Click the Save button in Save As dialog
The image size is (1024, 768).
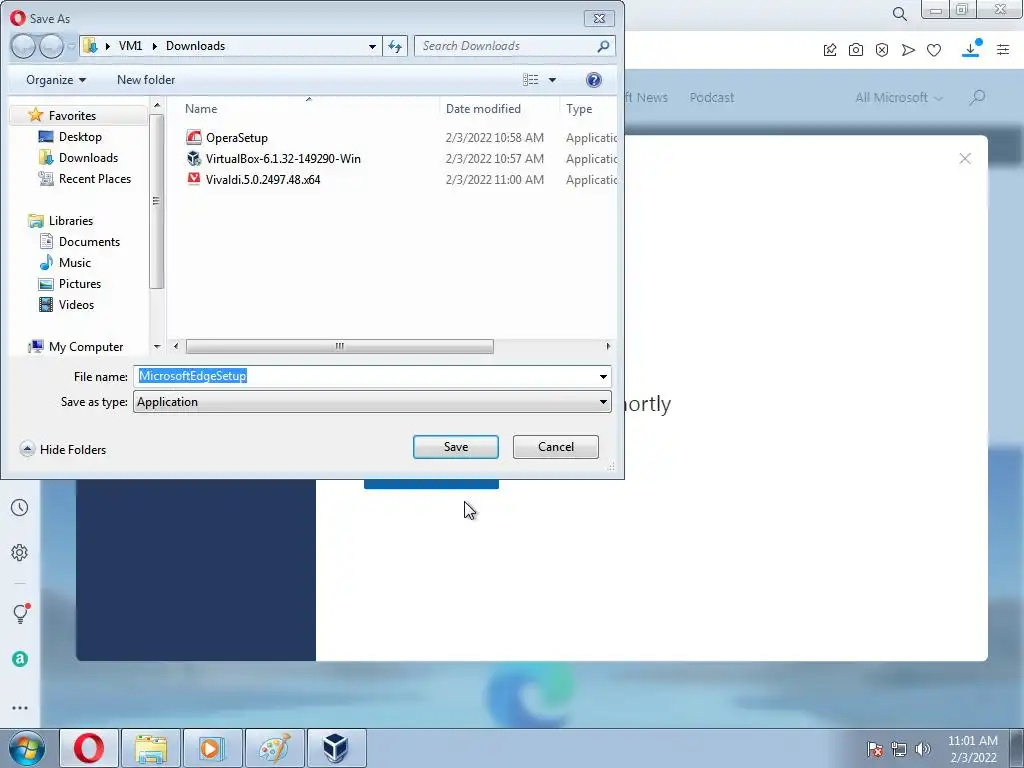(455, 447)
